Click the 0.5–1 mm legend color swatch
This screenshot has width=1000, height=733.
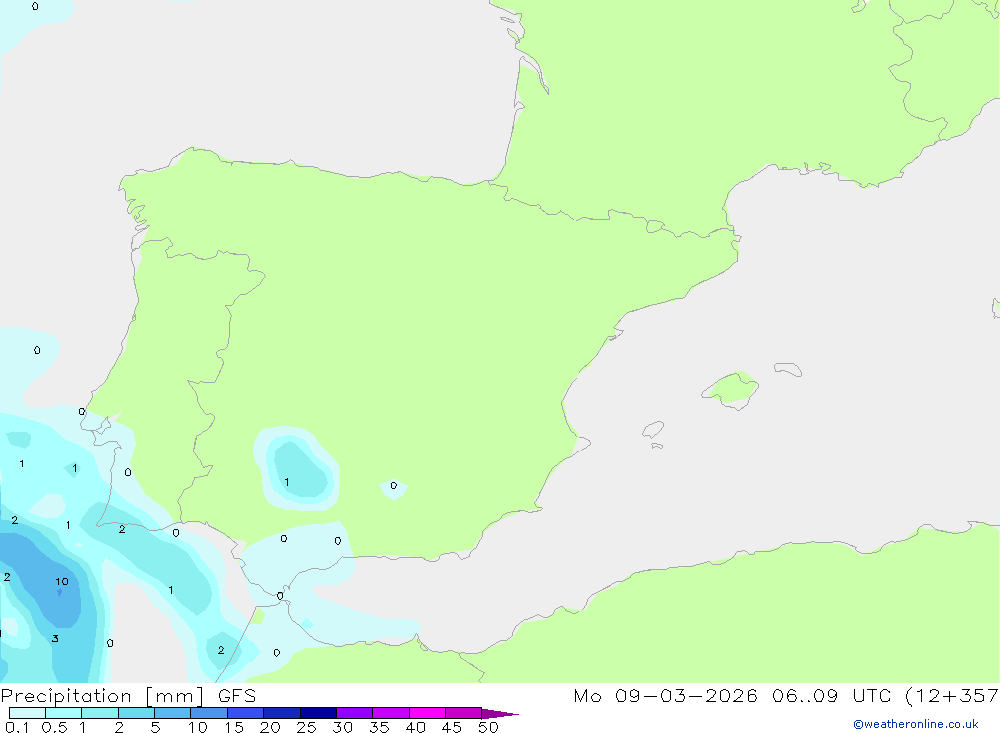coord(64,713)
